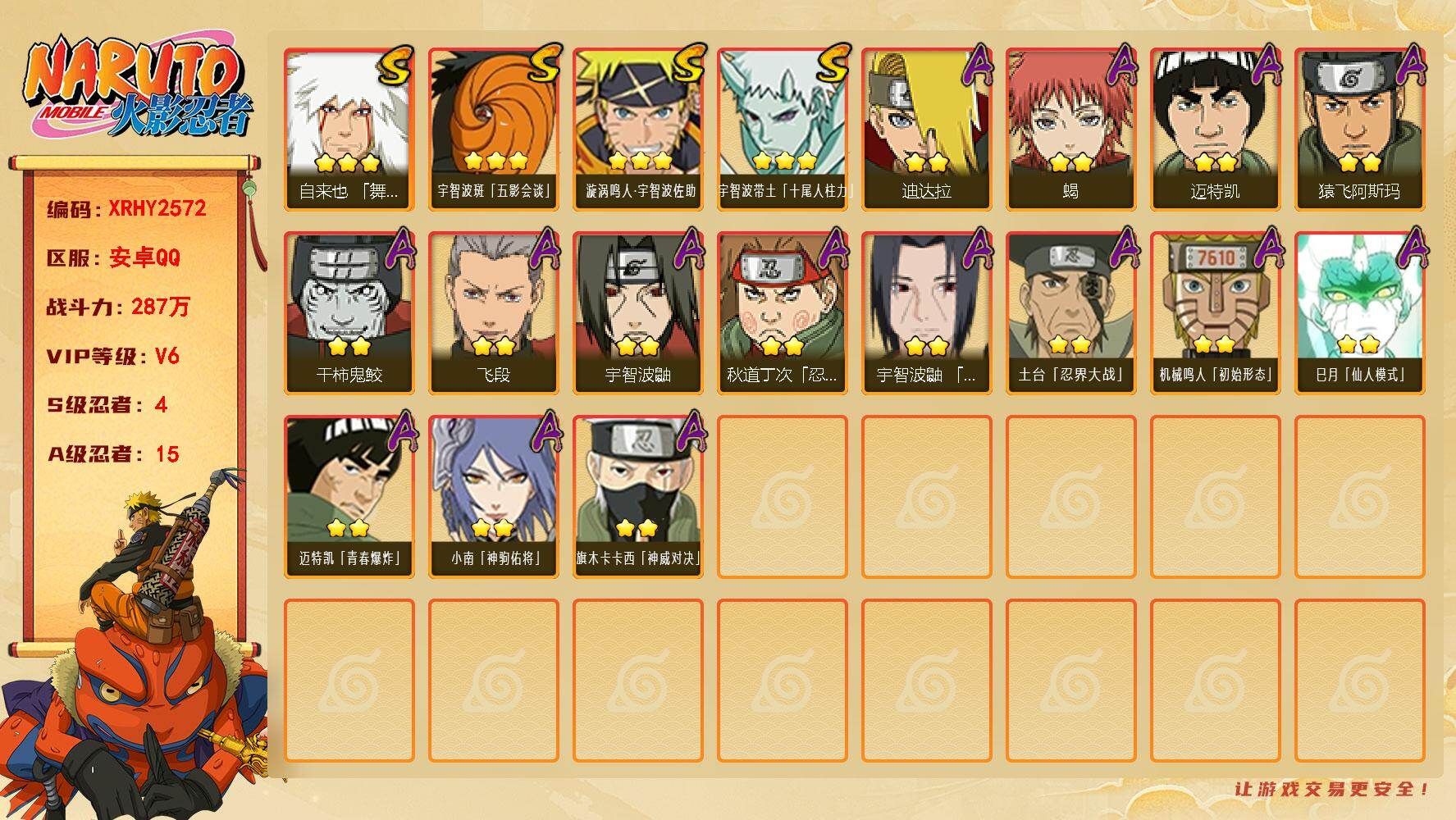Select the 秋道丁次 ninja card
The width and height of the screenshot is (1456, 820).
(x=783, y=313)
